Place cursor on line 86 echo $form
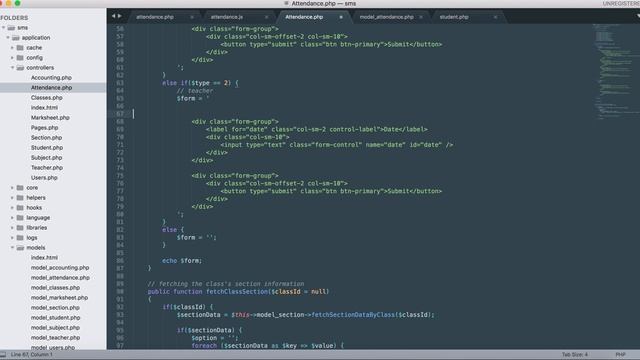Viewport: 640px width, 360px height. click(x=182, y=261)
